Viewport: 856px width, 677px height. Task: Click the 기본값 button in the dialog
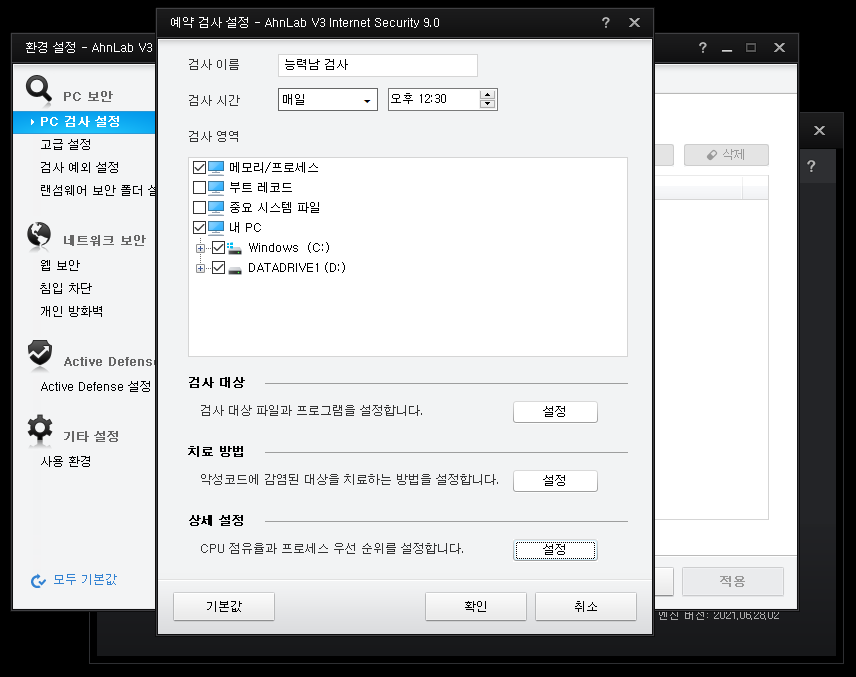(224, 607)
